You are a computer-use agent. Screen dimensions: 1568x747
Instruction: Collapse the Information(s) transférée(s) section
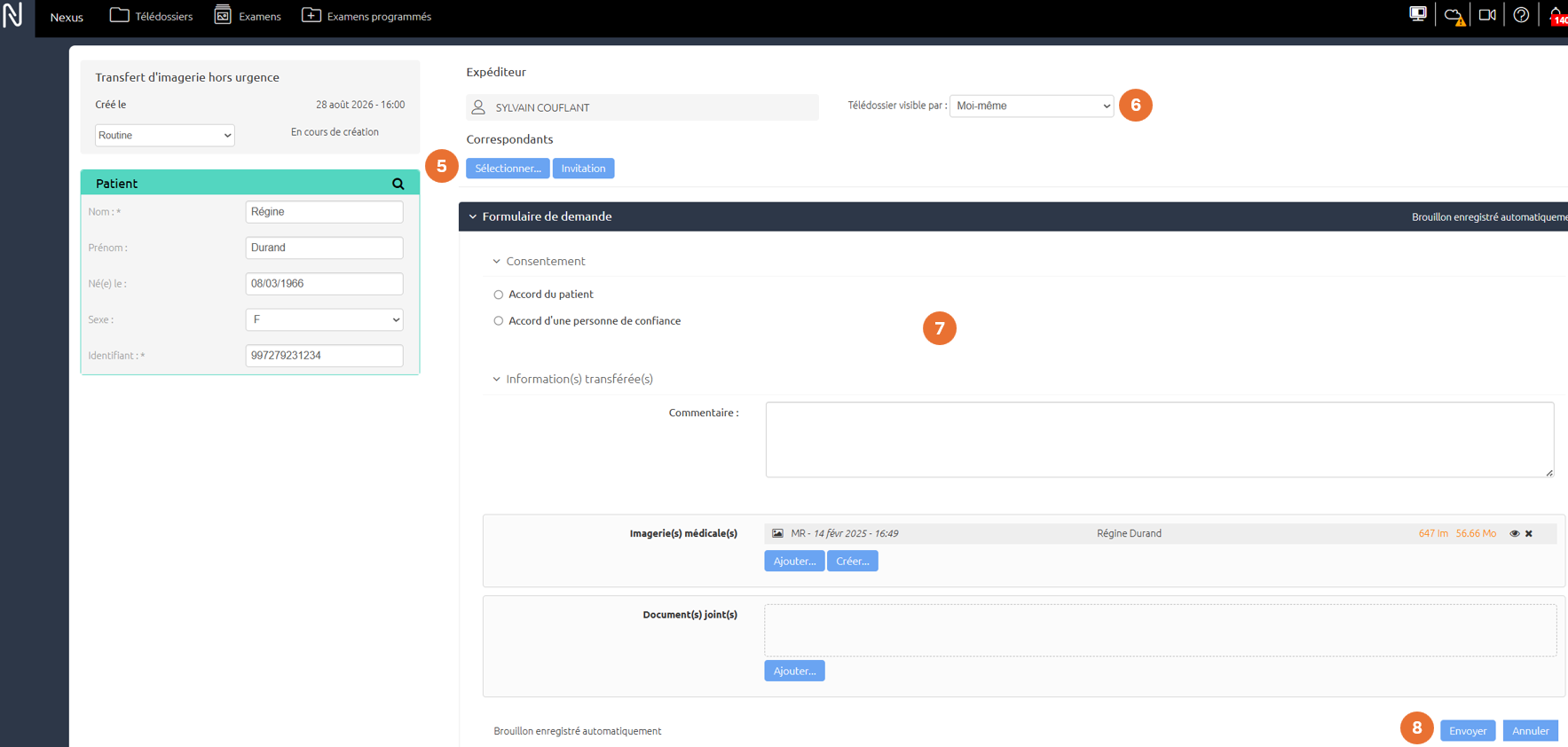point(496,379)
